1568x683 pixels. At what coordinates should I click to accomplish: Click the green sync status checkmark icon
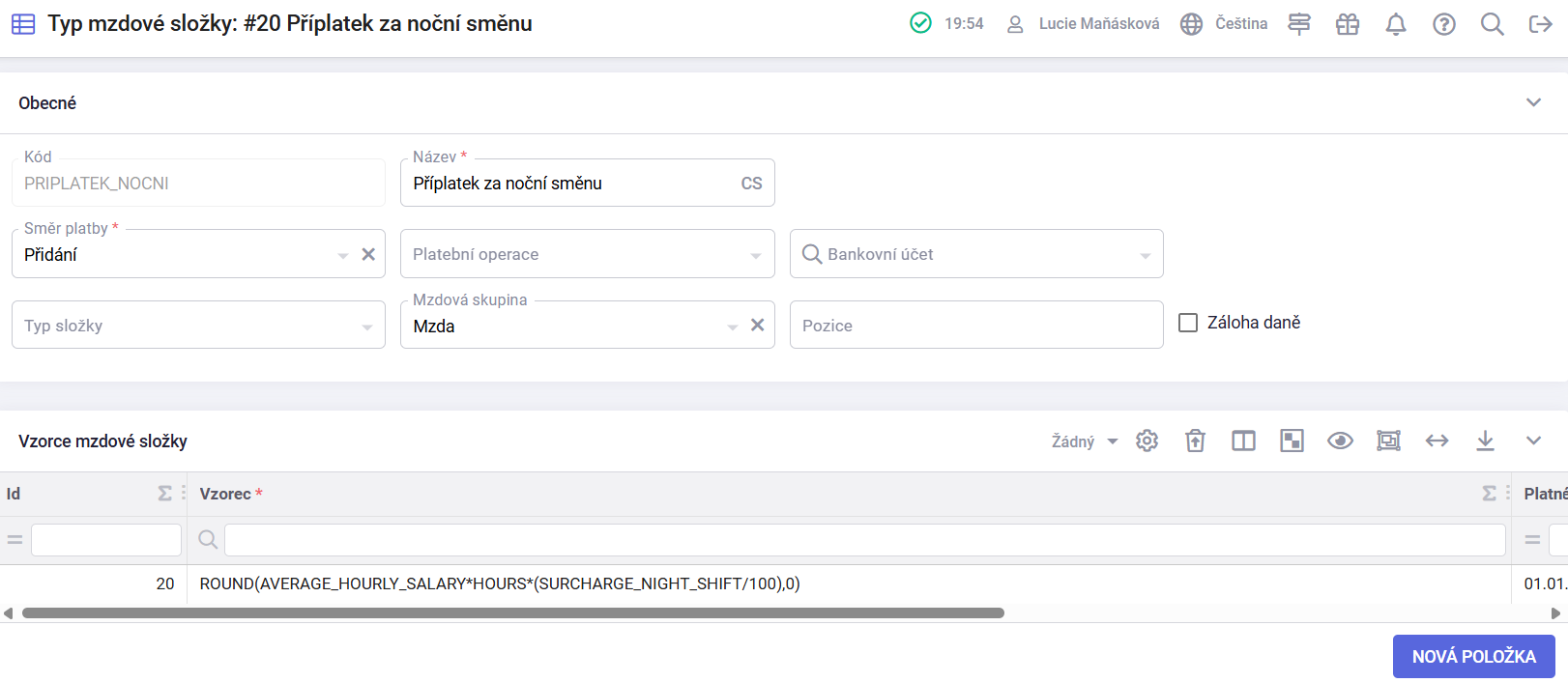920,23
